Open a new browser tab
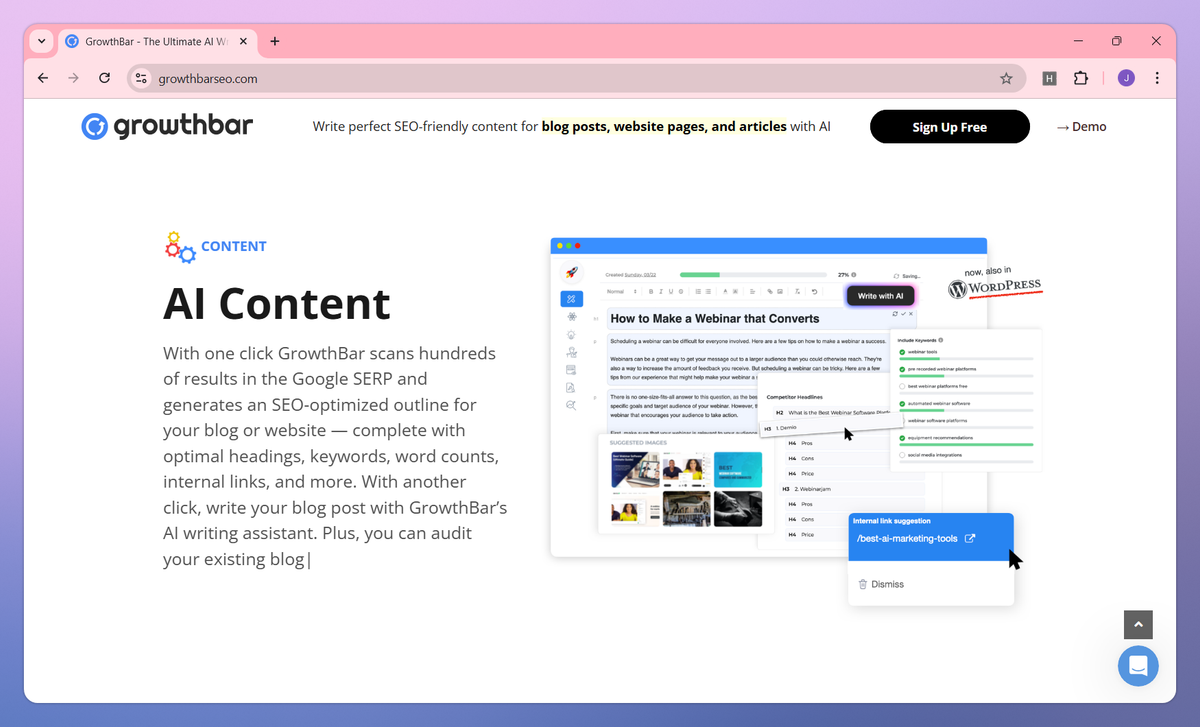Image resolution: width=1200 pixels, height=727 pixels. pos(275,42)
